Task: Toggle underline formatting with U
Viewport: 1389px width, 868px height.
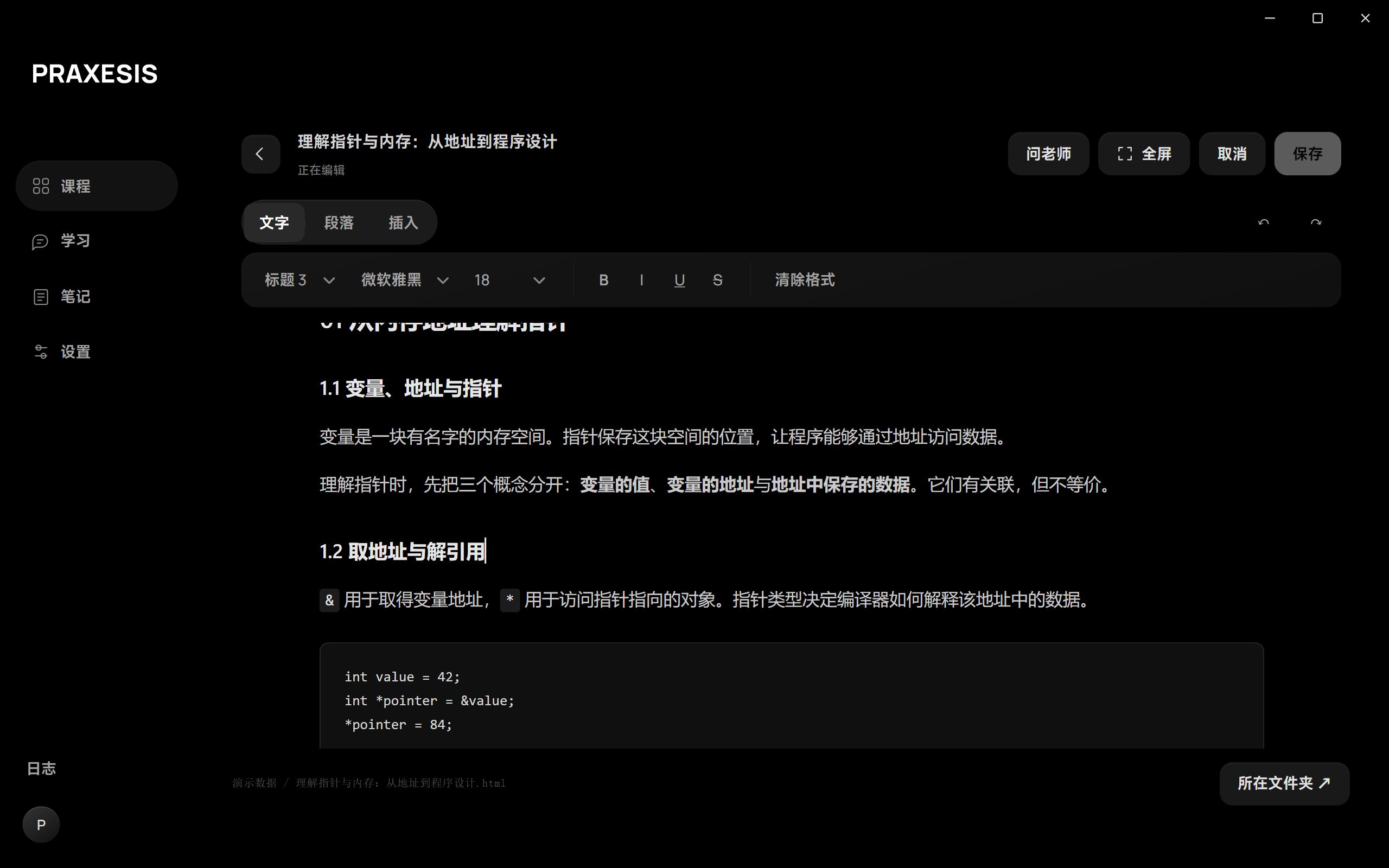Action: [x=679, y=280]
